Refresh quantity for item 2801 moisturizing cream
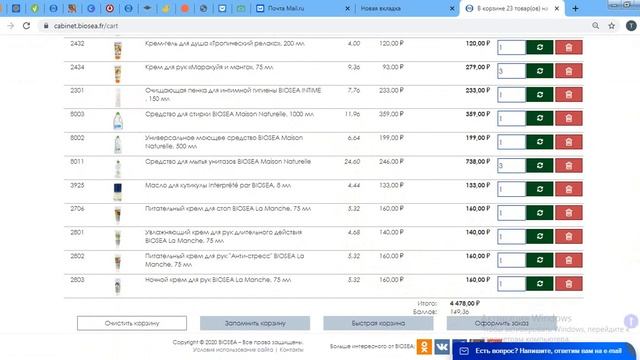This screenshot has height=360, width=640. 540,237
